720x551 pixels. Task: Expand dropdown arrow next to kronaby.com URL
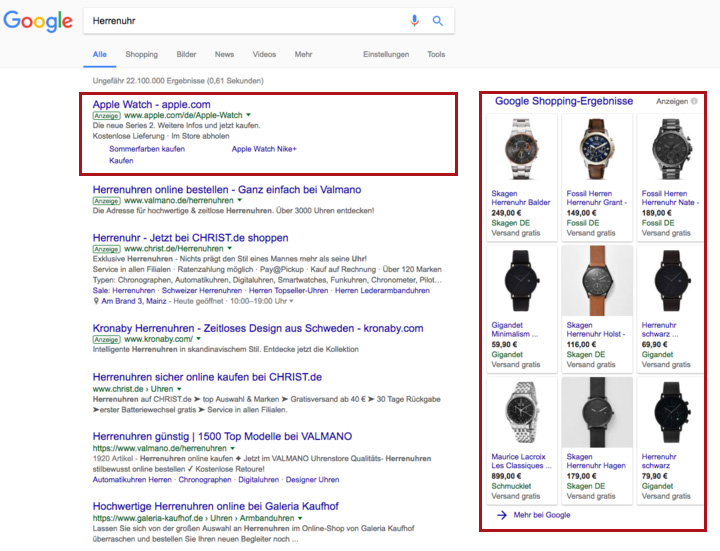click(198, 339)
